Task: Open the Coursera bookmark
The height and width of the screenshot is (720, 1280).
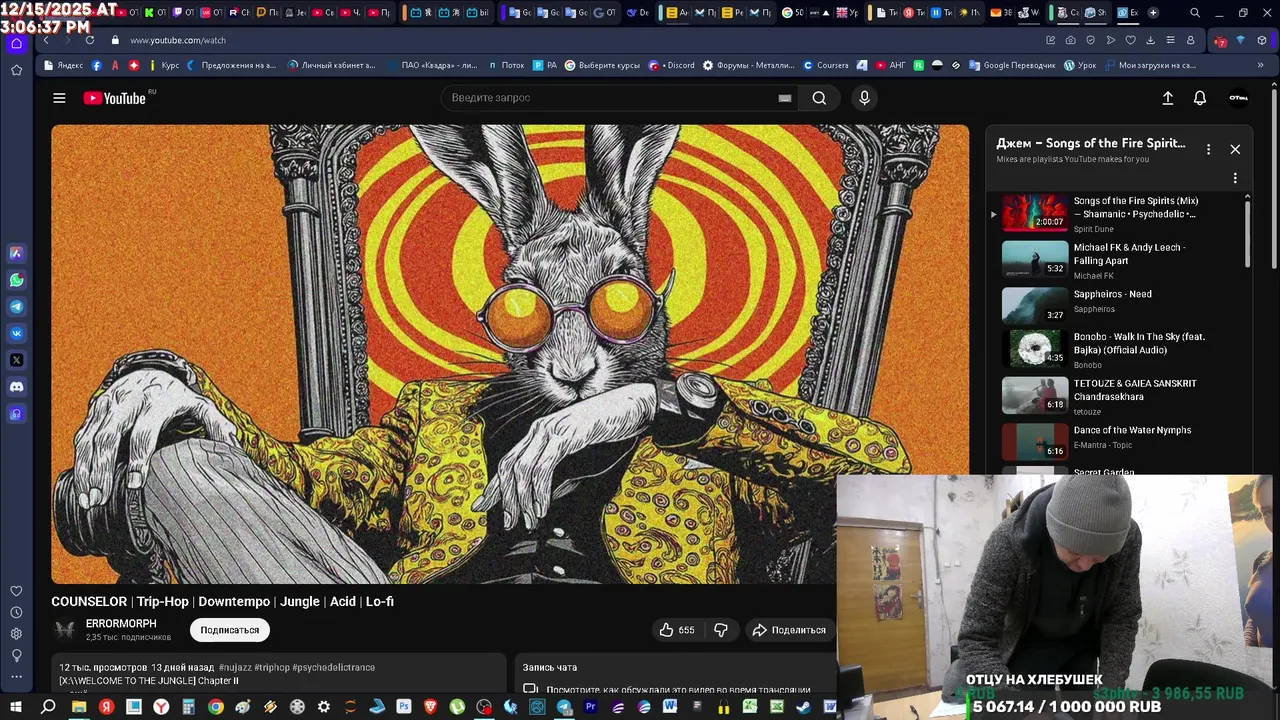Action: tap(825, 65)
